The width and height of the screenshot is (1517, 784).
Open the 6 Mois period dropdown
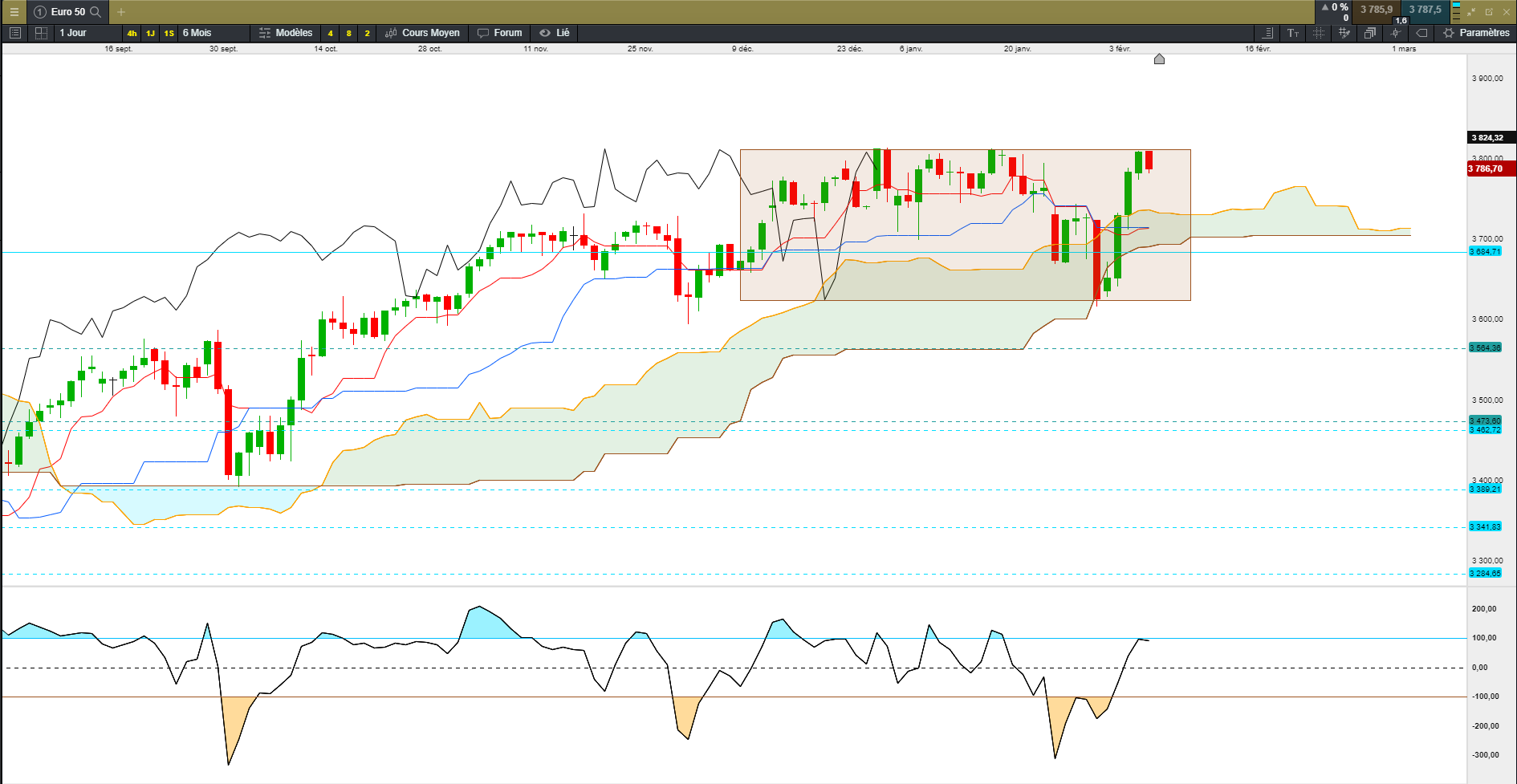(x=214, y=33)
